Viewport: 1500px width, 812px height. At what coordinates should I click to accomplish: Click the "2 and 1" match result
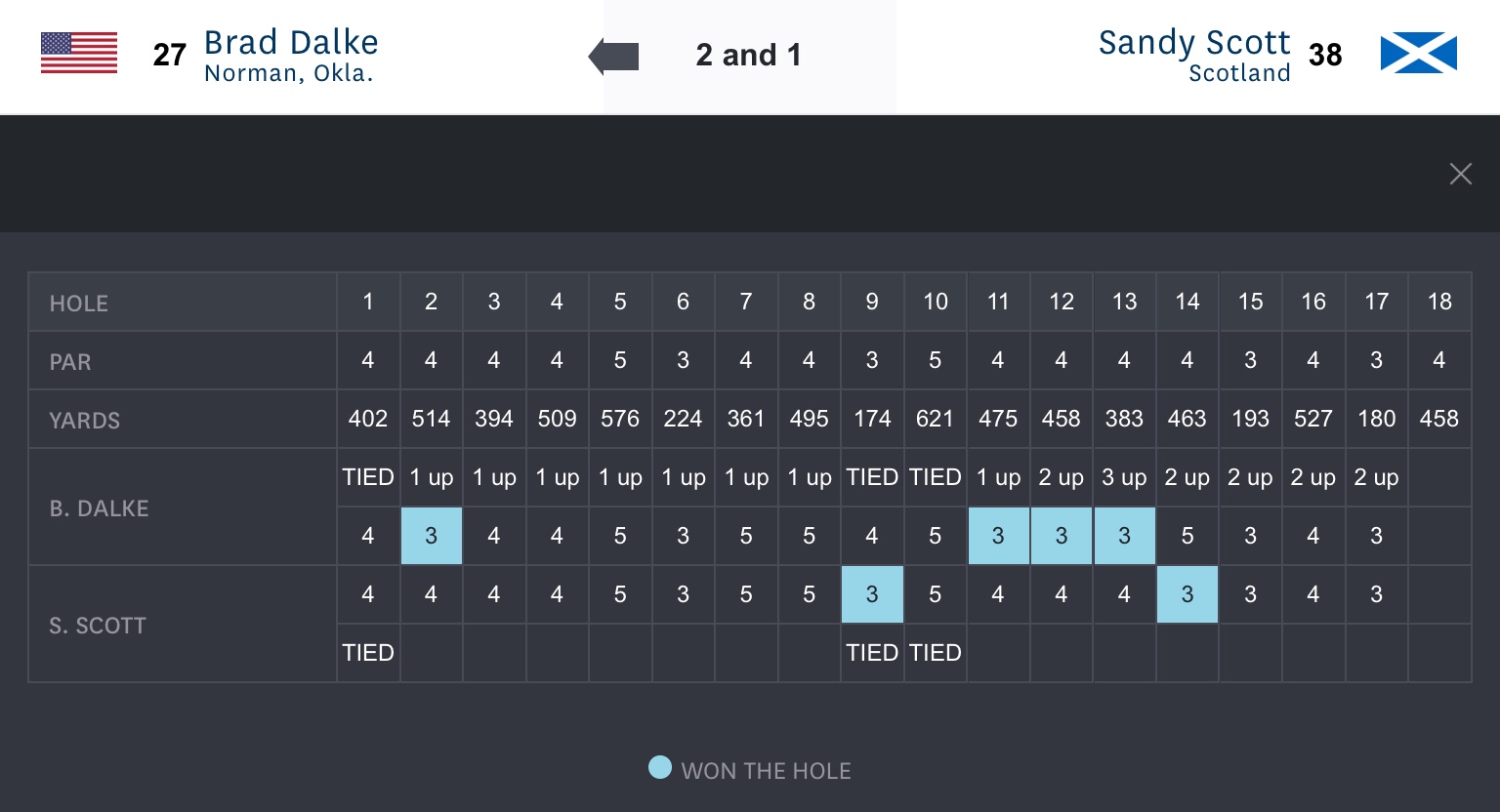748,56
